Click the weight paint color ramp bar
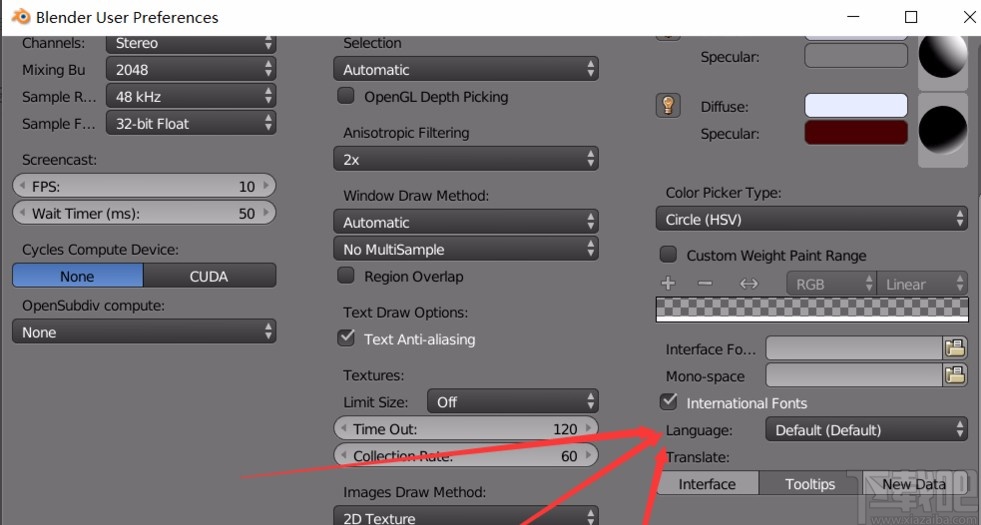The image size is (981, 525). [x=811, y=310]
